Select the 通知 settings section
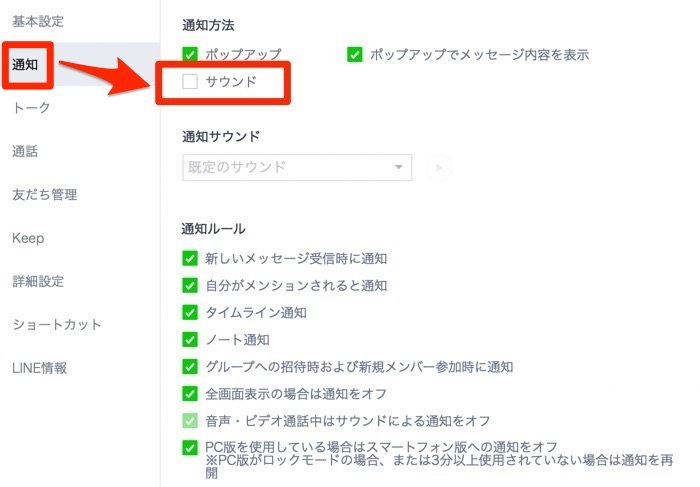700x487 pixels. coord(25,65)
